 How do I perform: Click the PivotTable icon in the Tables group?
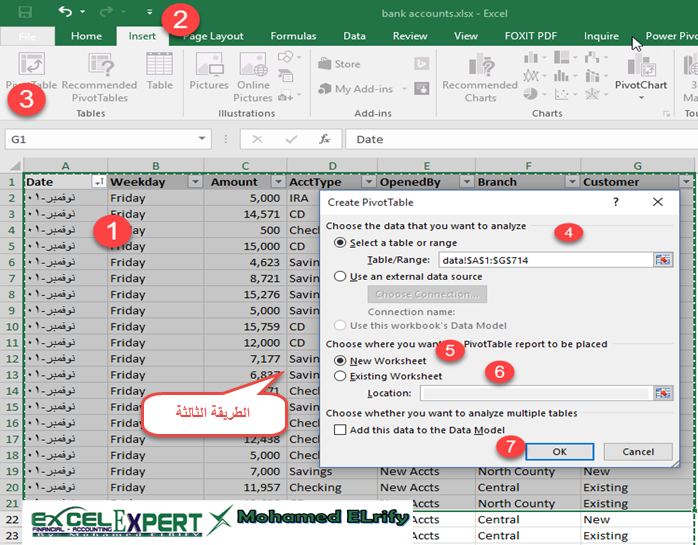(31, 64)
